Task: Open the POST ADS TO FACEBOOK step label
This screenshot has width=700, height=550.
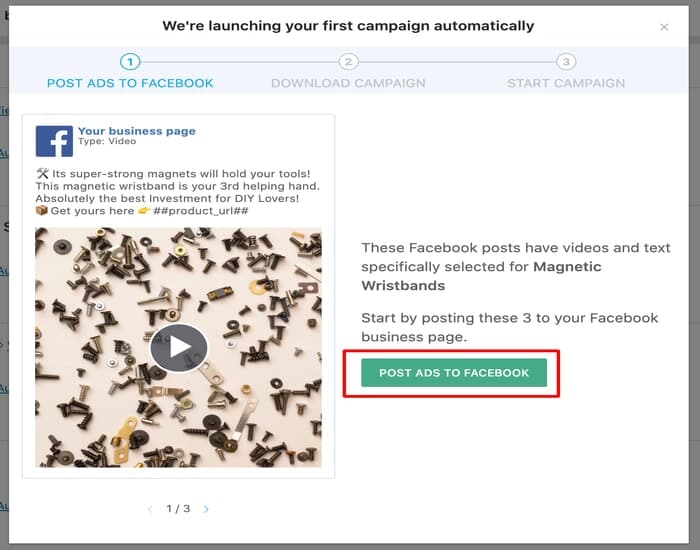Action: [130, 83]
